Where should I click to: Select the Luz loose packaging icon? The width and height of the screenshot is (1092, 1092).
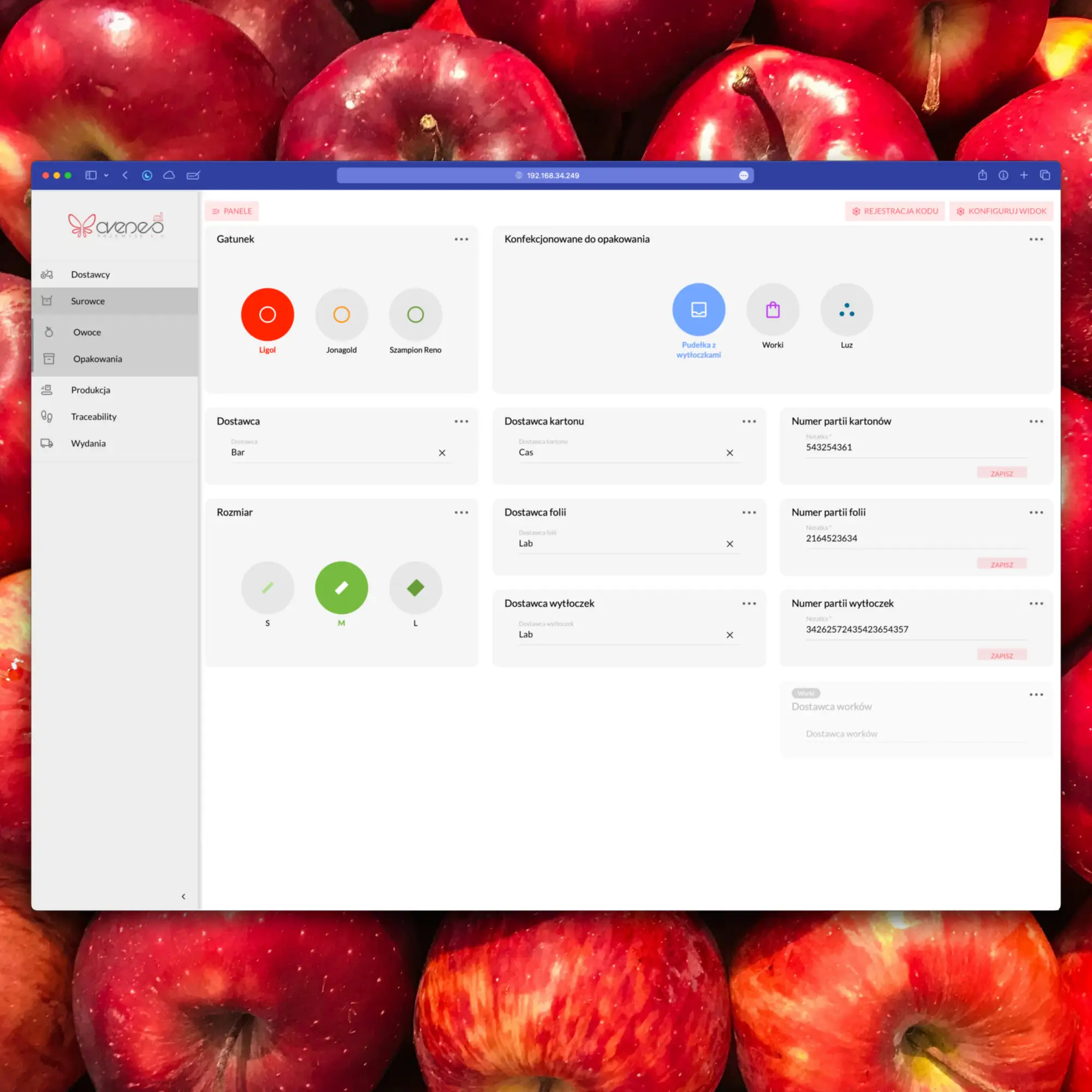coord(846,310)
